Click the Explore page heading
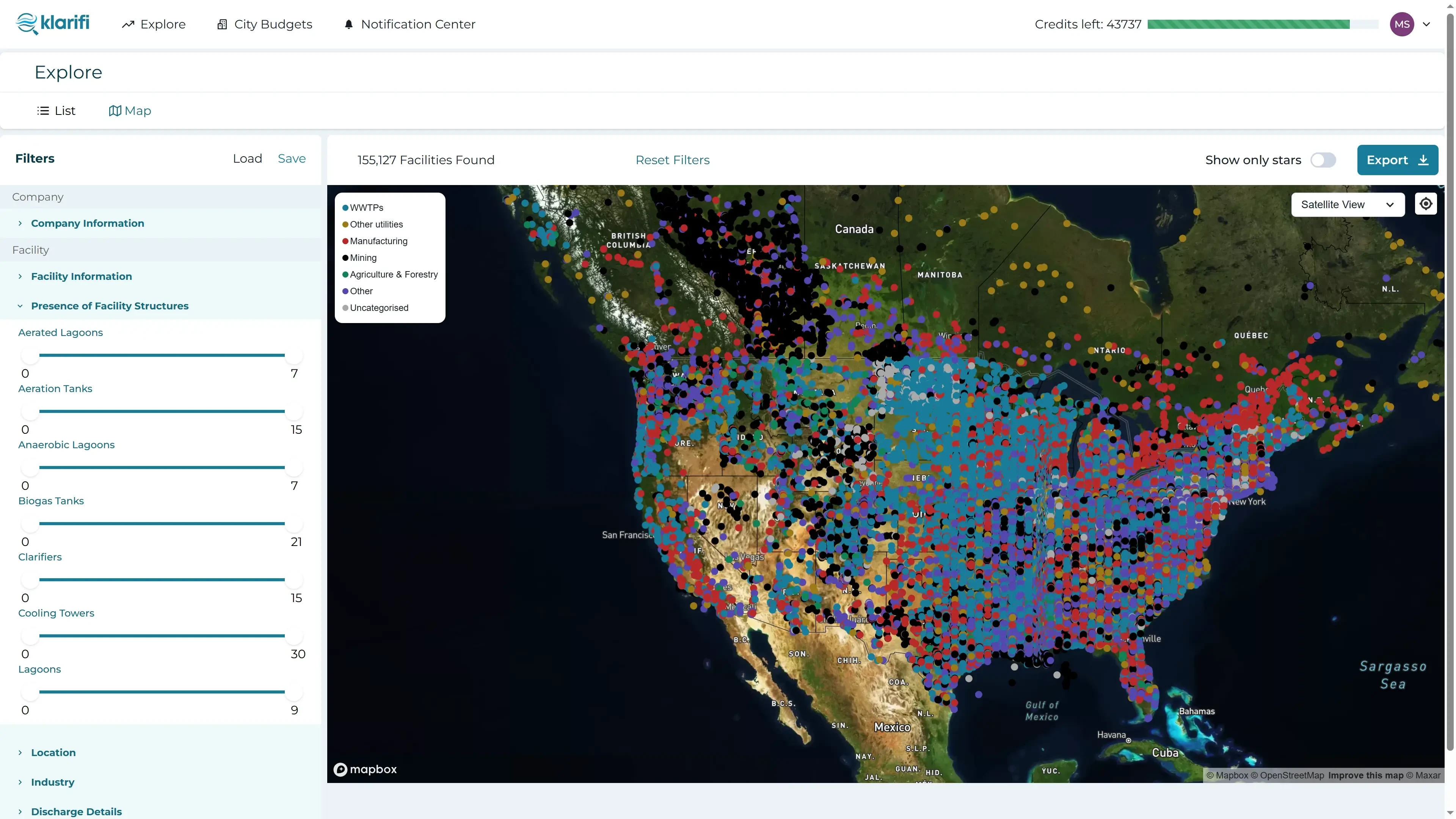 [68, 72]
